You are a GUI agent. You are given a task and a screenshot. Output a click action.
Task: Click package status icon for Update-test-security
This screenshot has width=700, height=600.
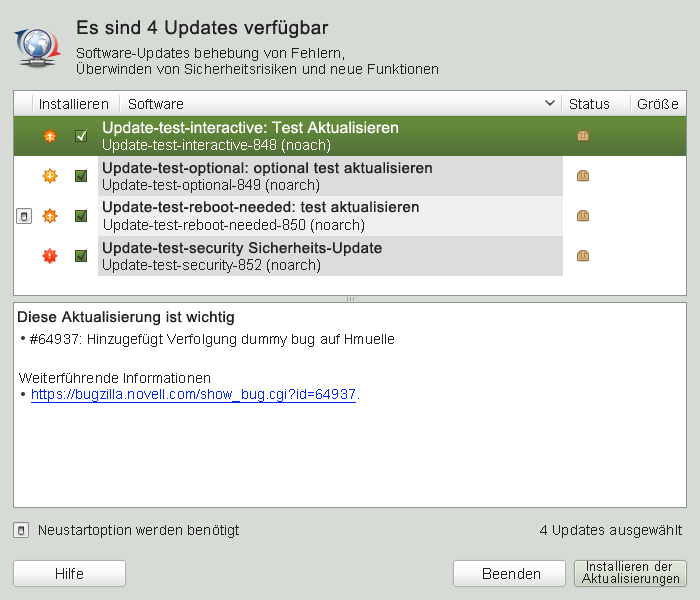(583, 256)
